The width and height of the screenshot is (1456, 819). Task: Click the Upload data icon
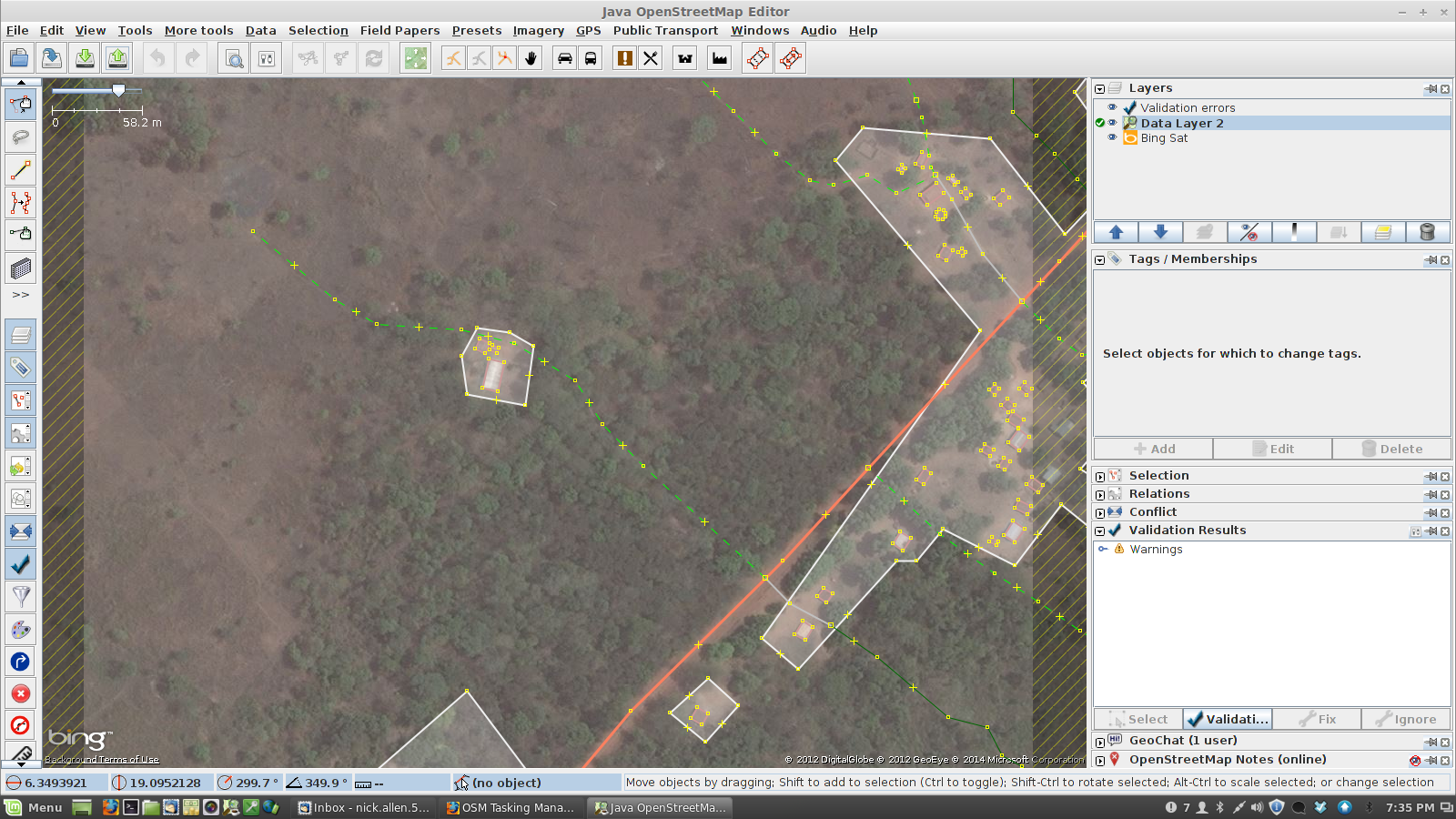[x=117, y=58]
